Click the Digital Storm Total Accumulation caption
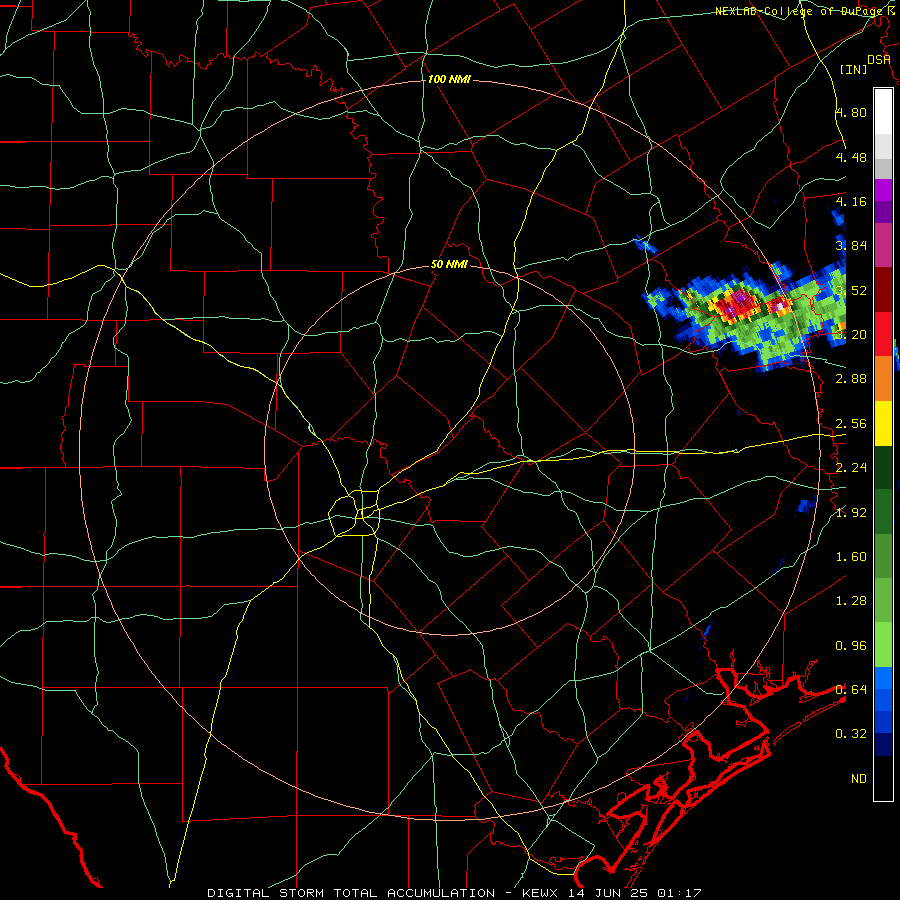The width and height of the screenshot is (900, 900). point(351,893)
